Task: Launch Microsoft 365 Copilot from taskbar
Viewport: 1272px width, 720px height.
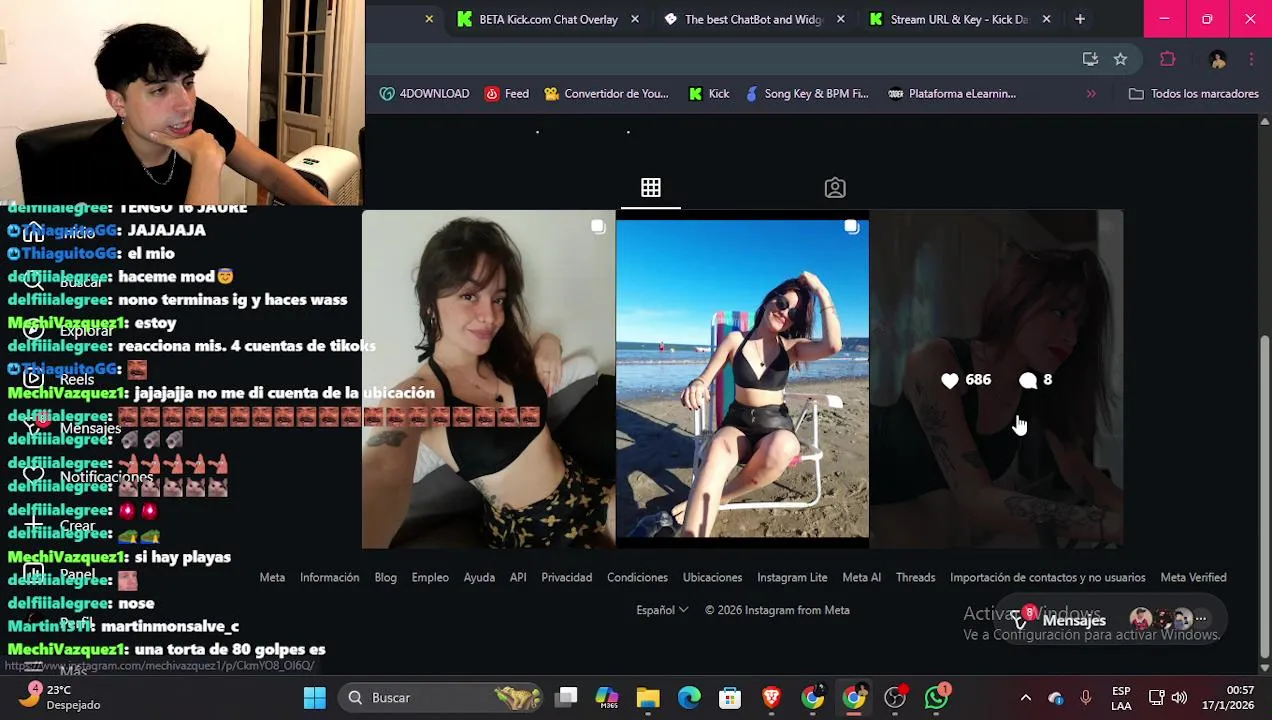Action: pos(607,698)
